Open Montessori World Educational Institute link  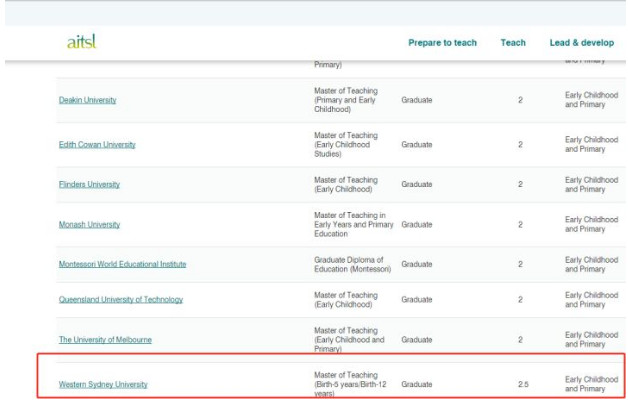pos(122,264)
